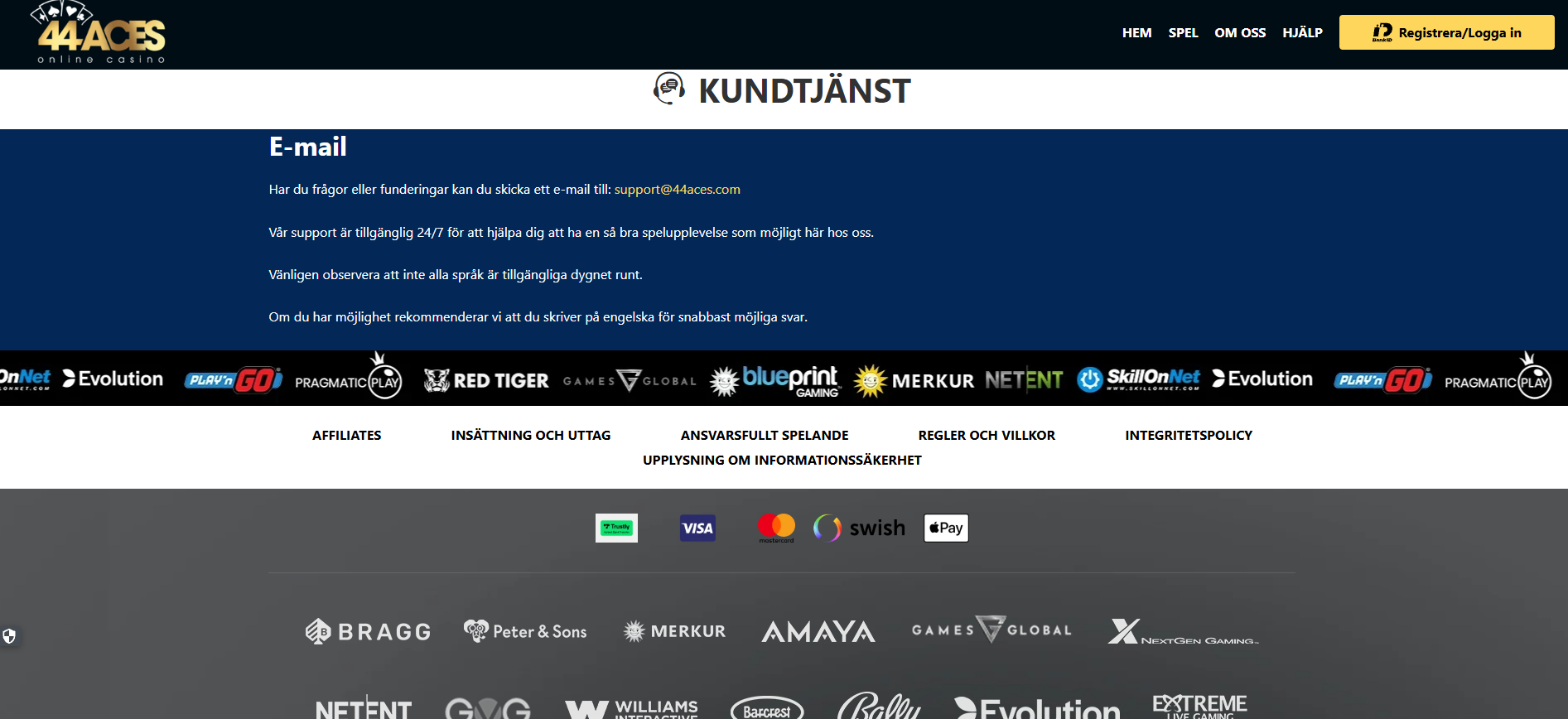Image resolution: width=1568 pixels, height=719 pixels.
Task: Click the BRAGG provider logo
Action: (368, 631)
